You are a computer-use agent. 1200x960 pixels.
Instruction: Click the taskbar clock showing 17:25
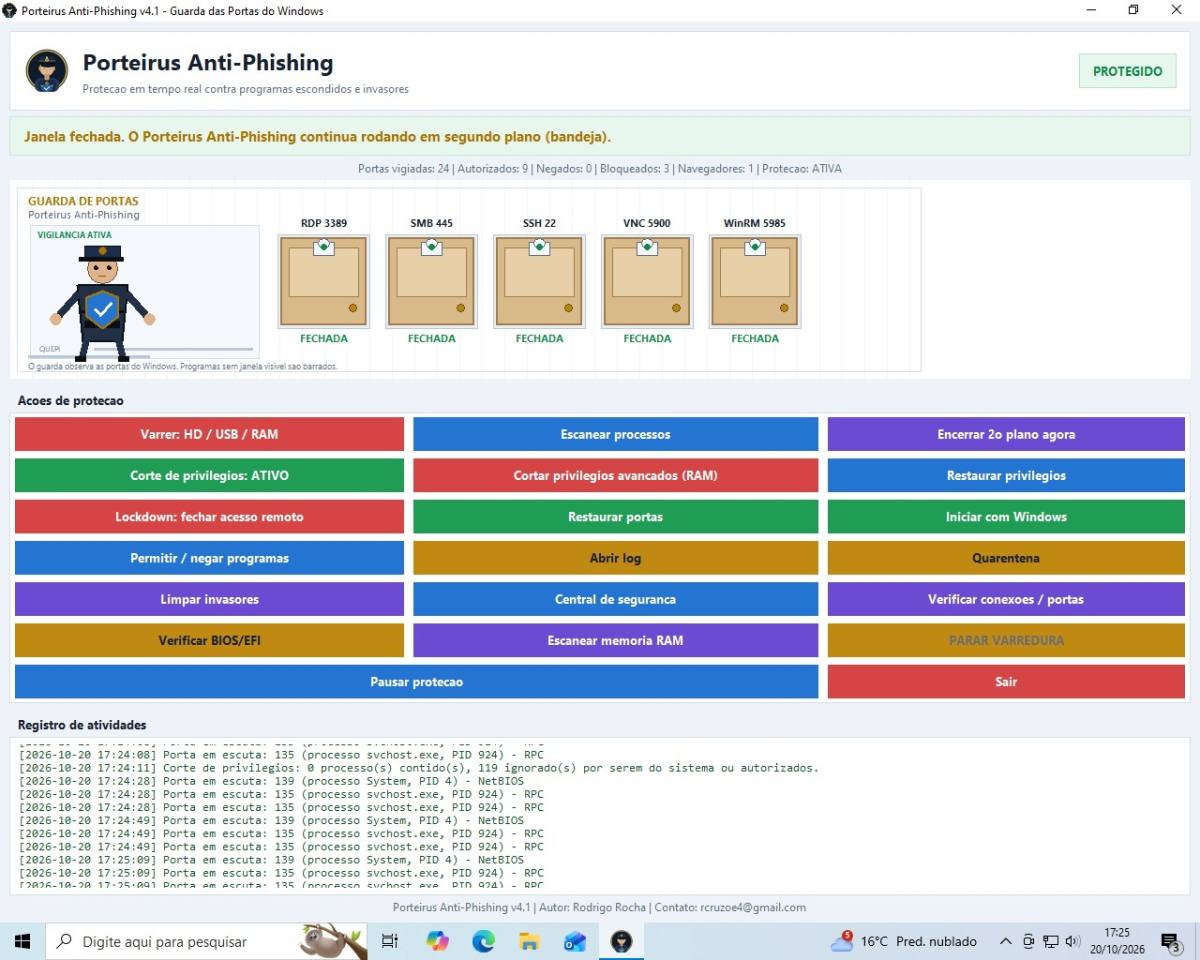(x=1117, y=941)
